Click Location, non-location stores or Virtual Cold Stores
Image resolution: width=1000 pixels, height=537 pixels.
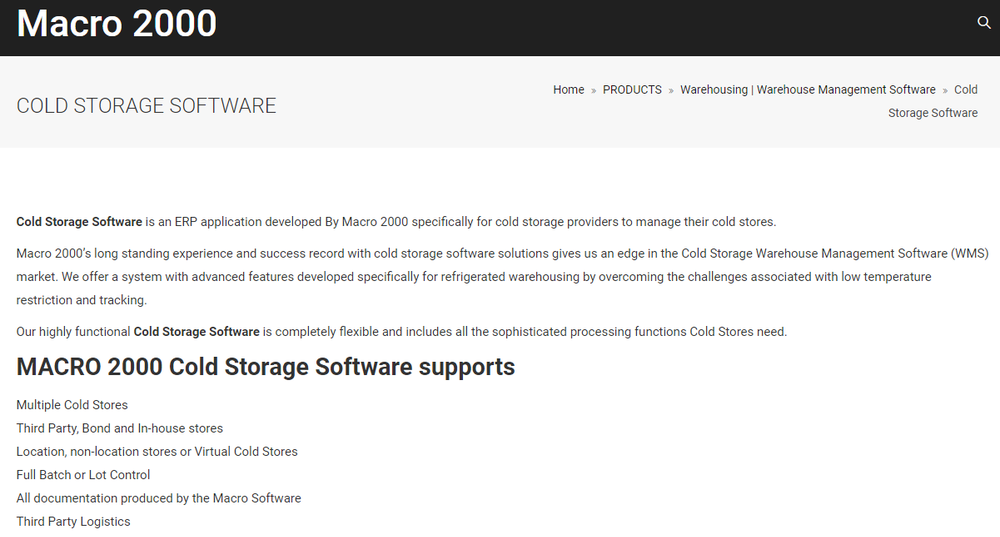157,452
